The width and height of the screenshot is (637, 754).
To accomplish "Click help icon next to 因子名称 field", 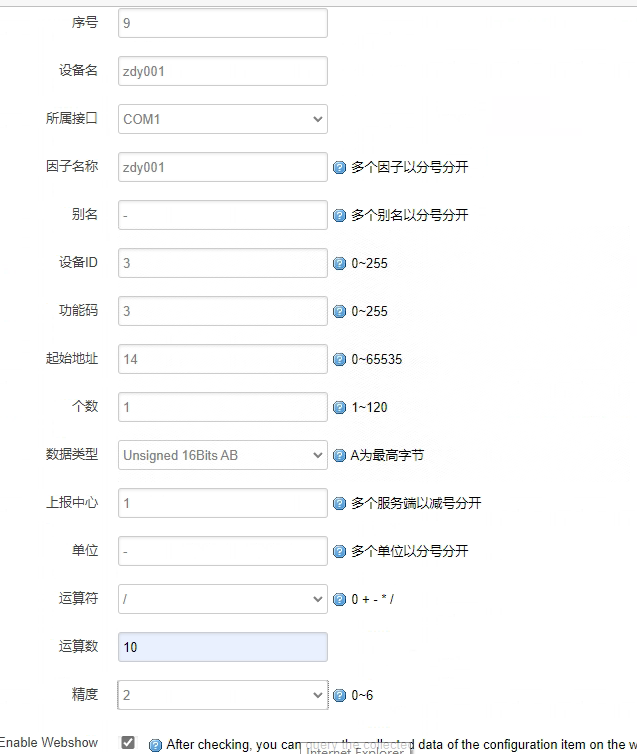I will coord(340,168).
